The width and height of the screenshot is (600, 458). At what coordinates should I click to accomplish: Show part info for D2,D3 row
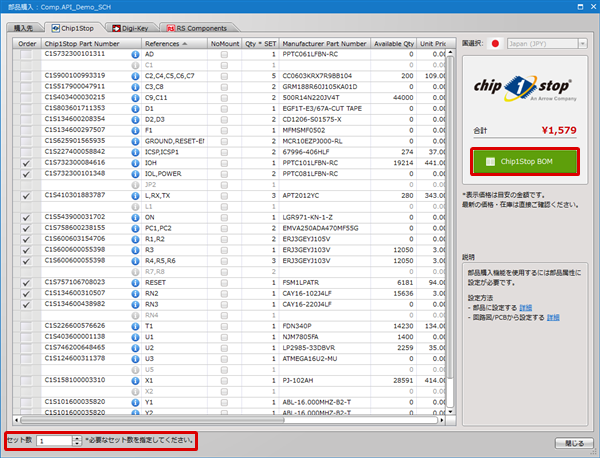[x=135, y=120]
